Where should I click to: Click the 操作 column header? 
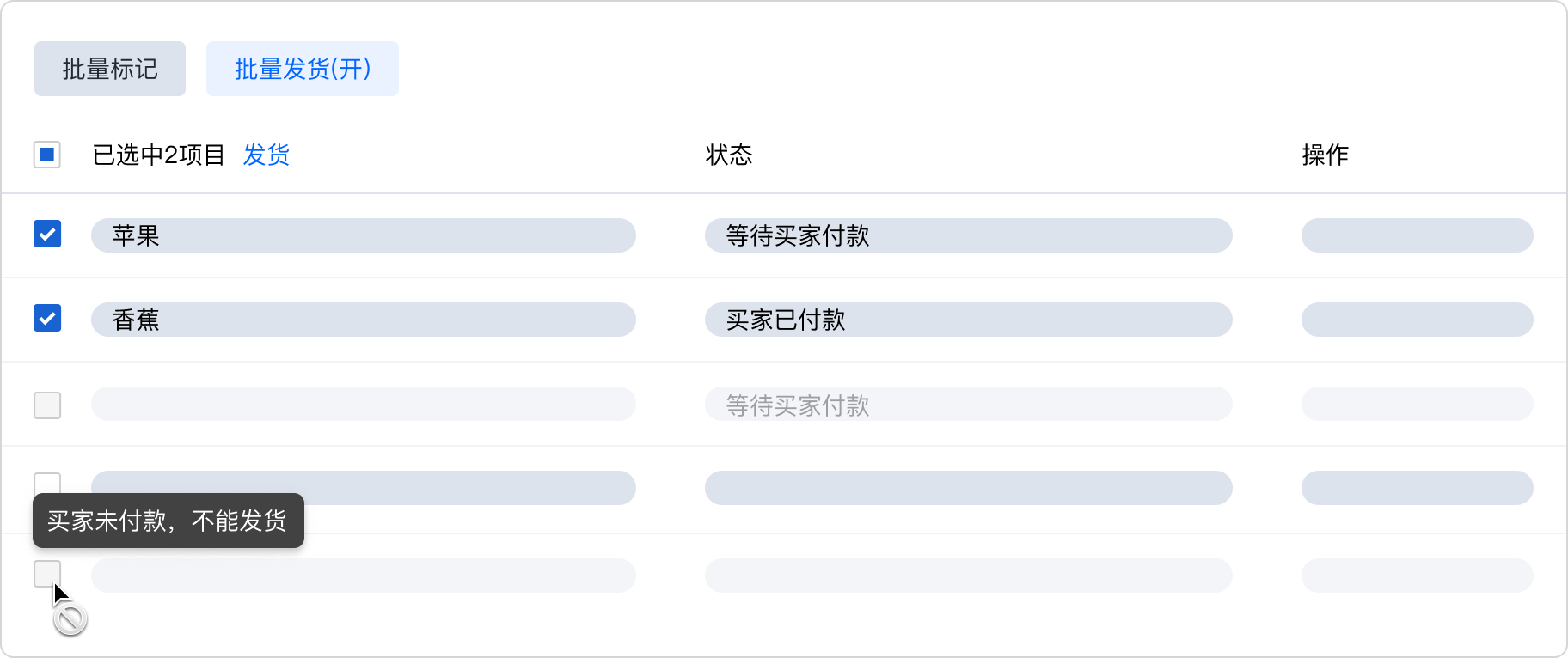(x=1326, y=155)
